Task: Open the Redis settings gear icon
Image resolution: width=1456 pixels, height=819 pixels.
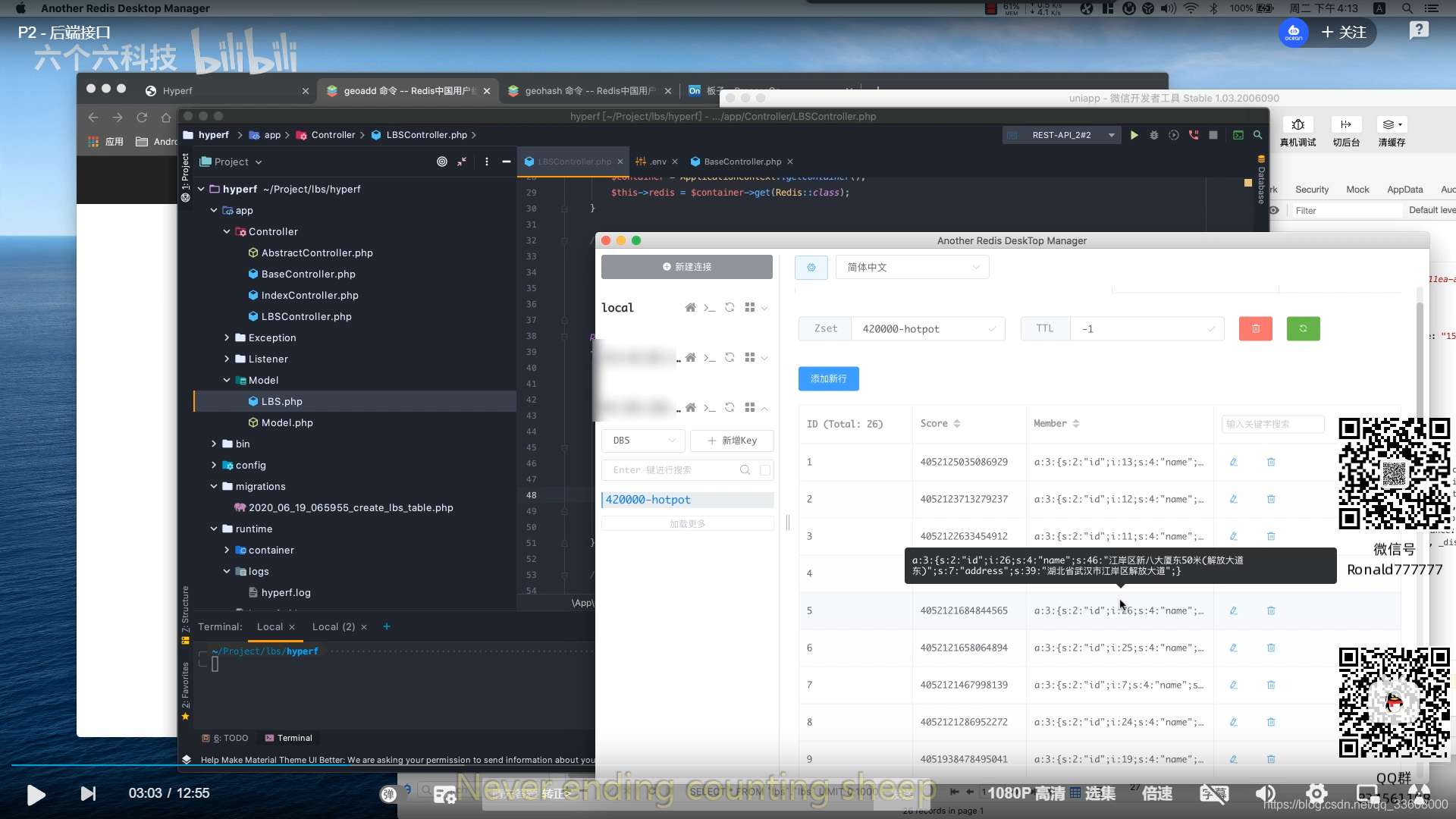Action: (x=811, y=267)
